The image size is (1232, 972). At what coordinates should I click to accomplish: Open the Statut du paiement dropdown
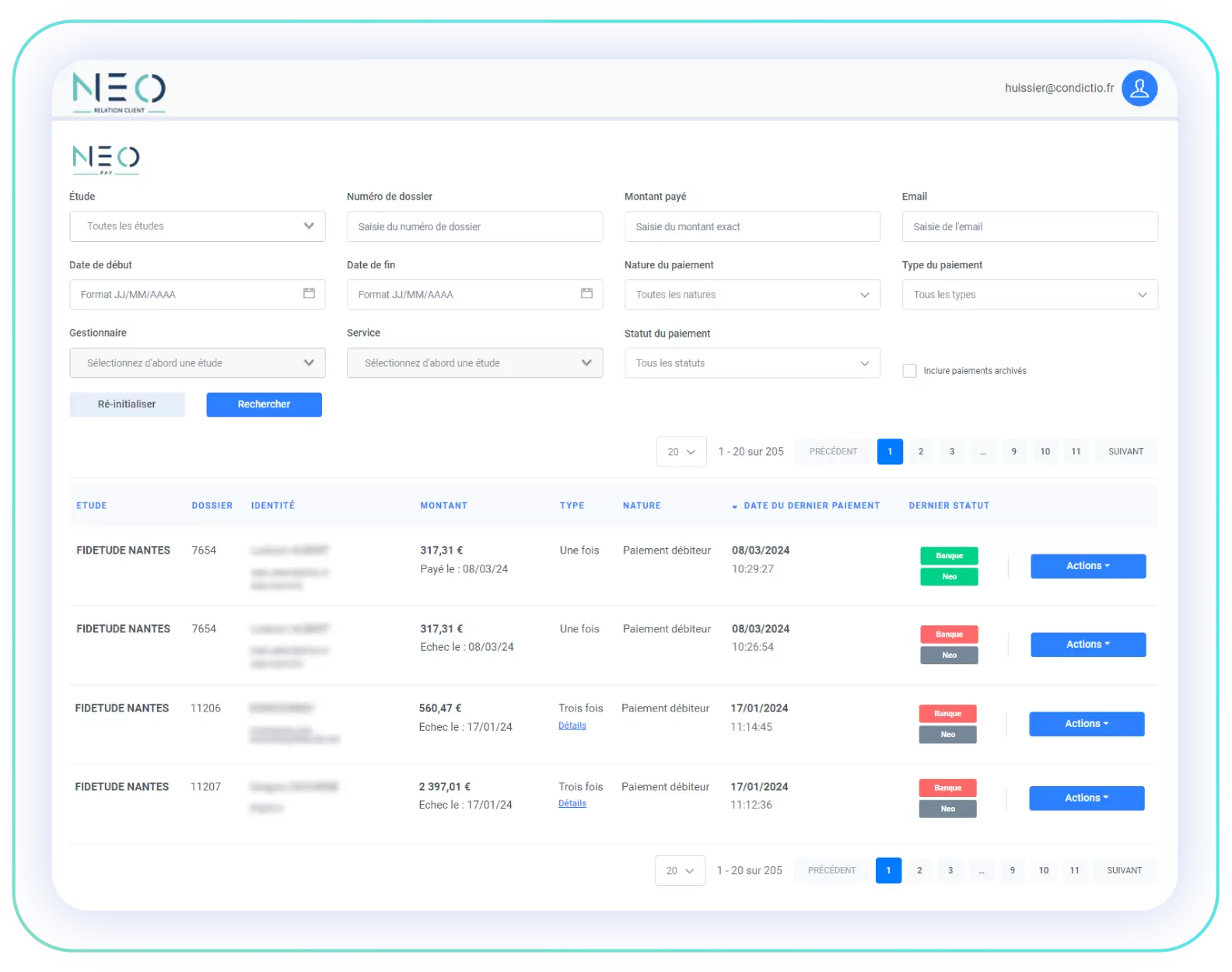(751, 363)
